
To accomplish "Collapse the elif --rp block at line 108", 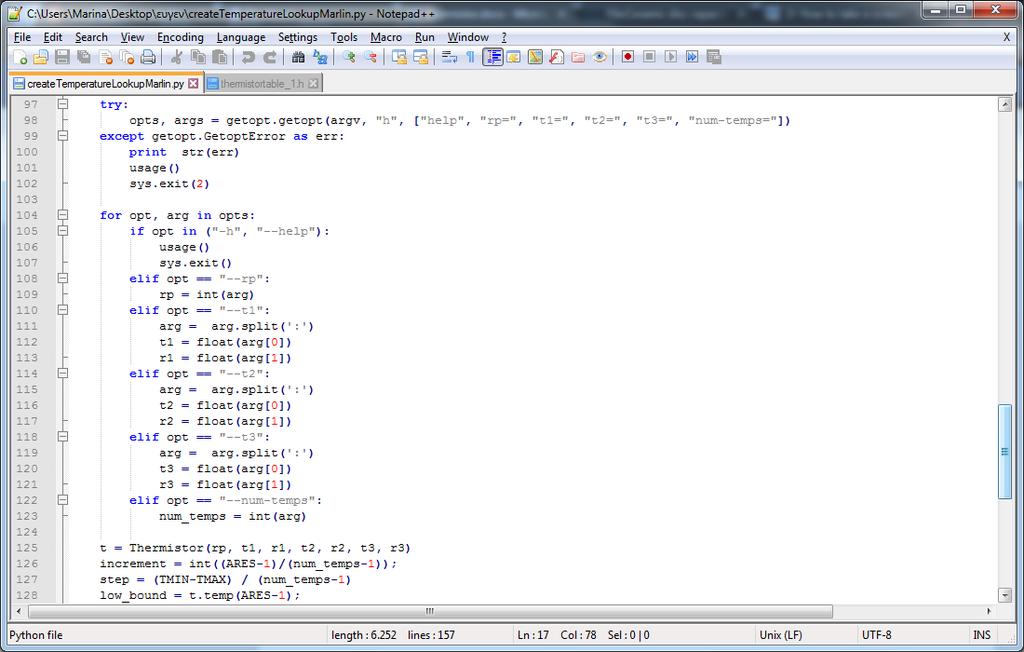I will [63, 278].
